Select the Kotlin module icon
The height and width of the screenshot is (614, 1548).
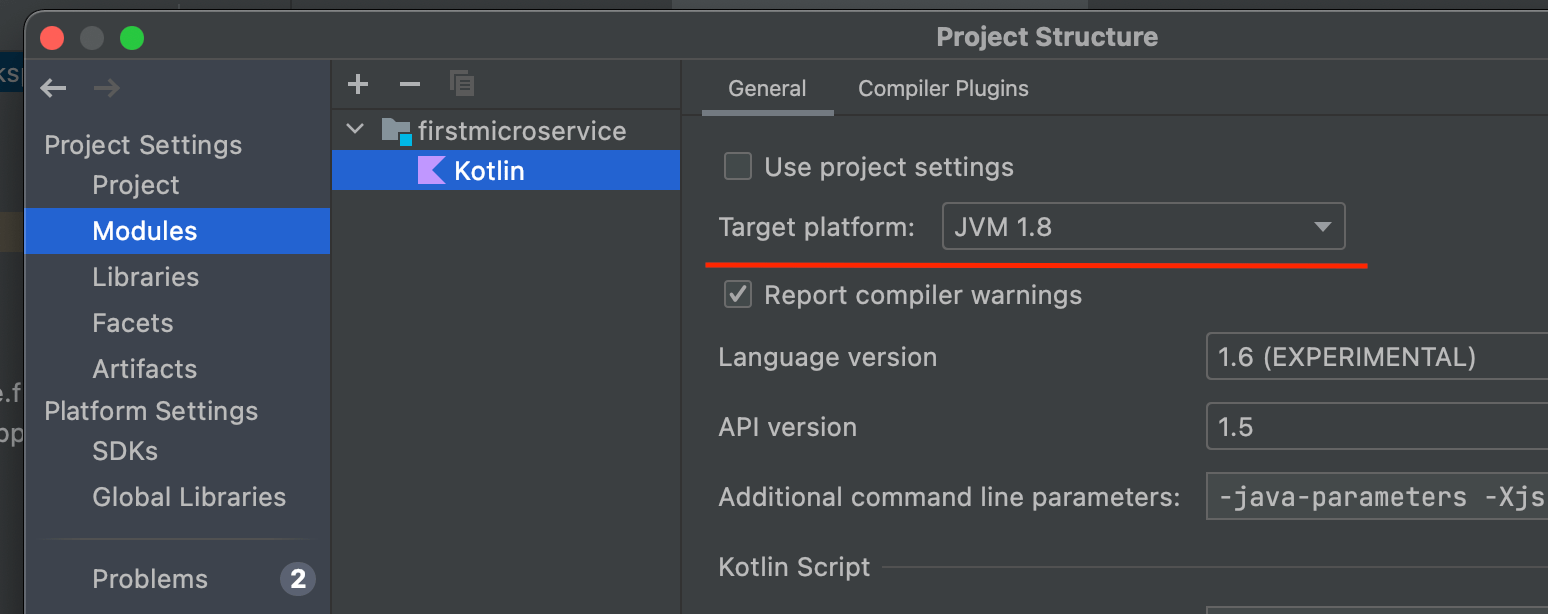[430, 170]
